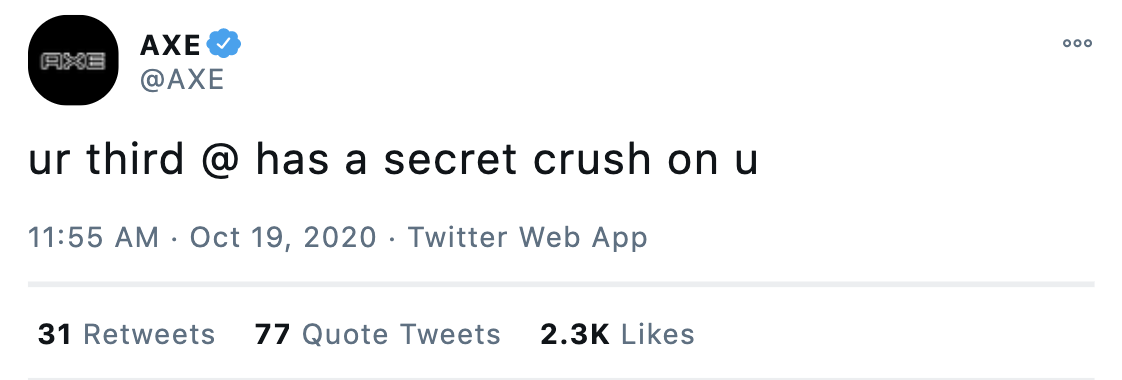Click the AXE logo lettering inside the avatar
This screenshot has height=380, width=1122.
(73, 61)
